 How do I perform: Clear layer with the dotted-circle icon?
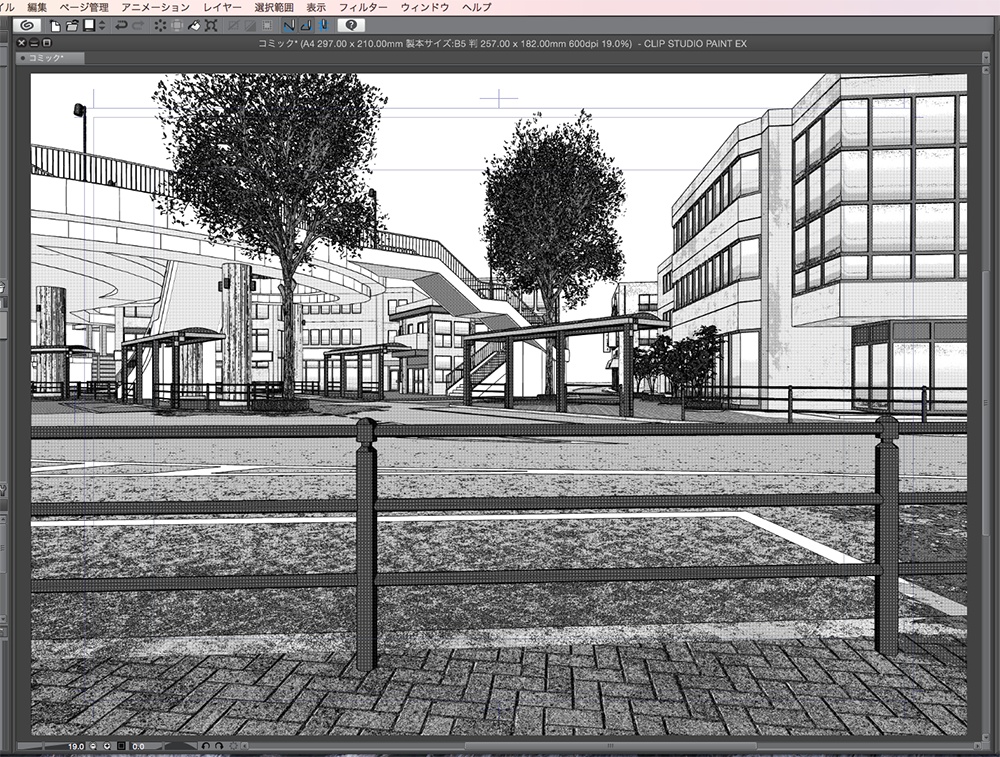160,26
